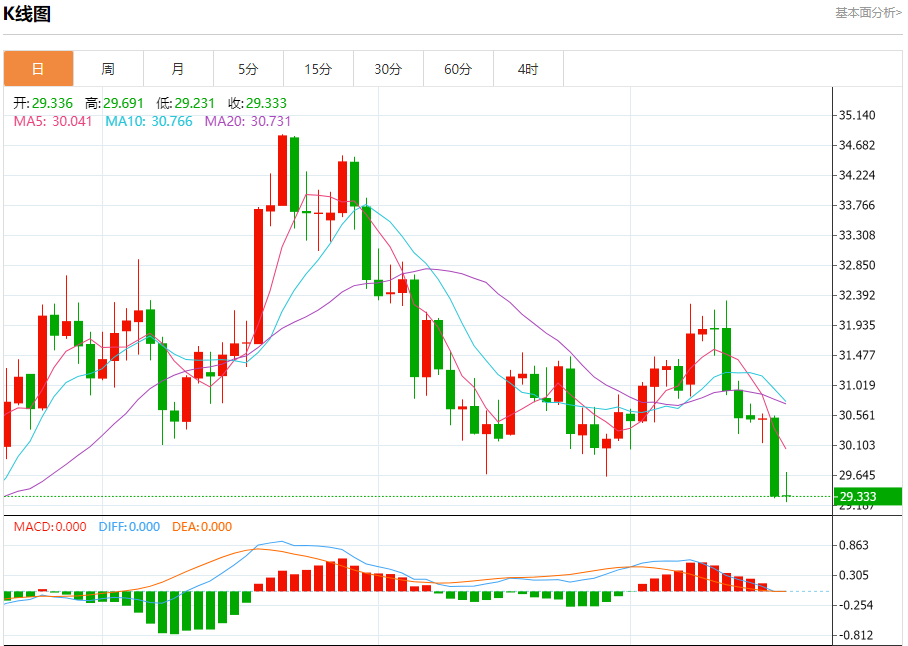Open the 基本面分析> link
908x646 pixels.
point(868,13)
